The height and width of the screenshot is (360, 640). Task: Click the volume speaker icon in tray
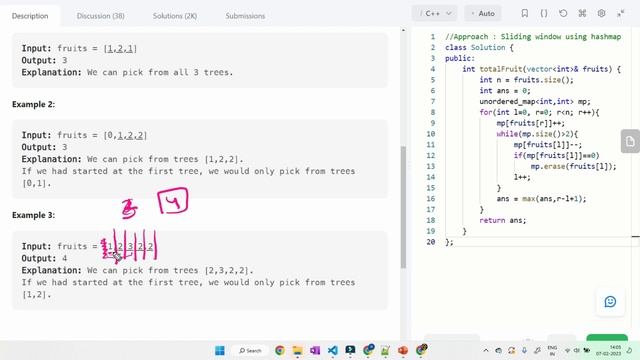576,351
